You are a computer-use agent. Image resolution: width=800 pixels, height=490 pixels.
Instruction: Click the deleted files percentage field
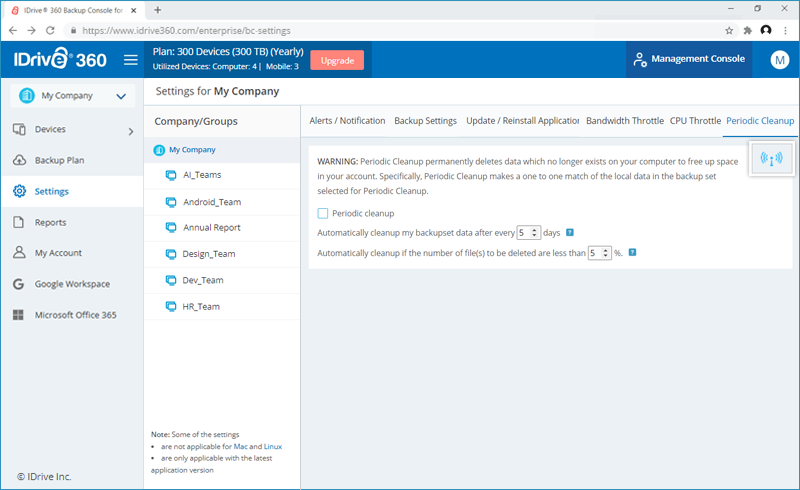click(599, 253)
